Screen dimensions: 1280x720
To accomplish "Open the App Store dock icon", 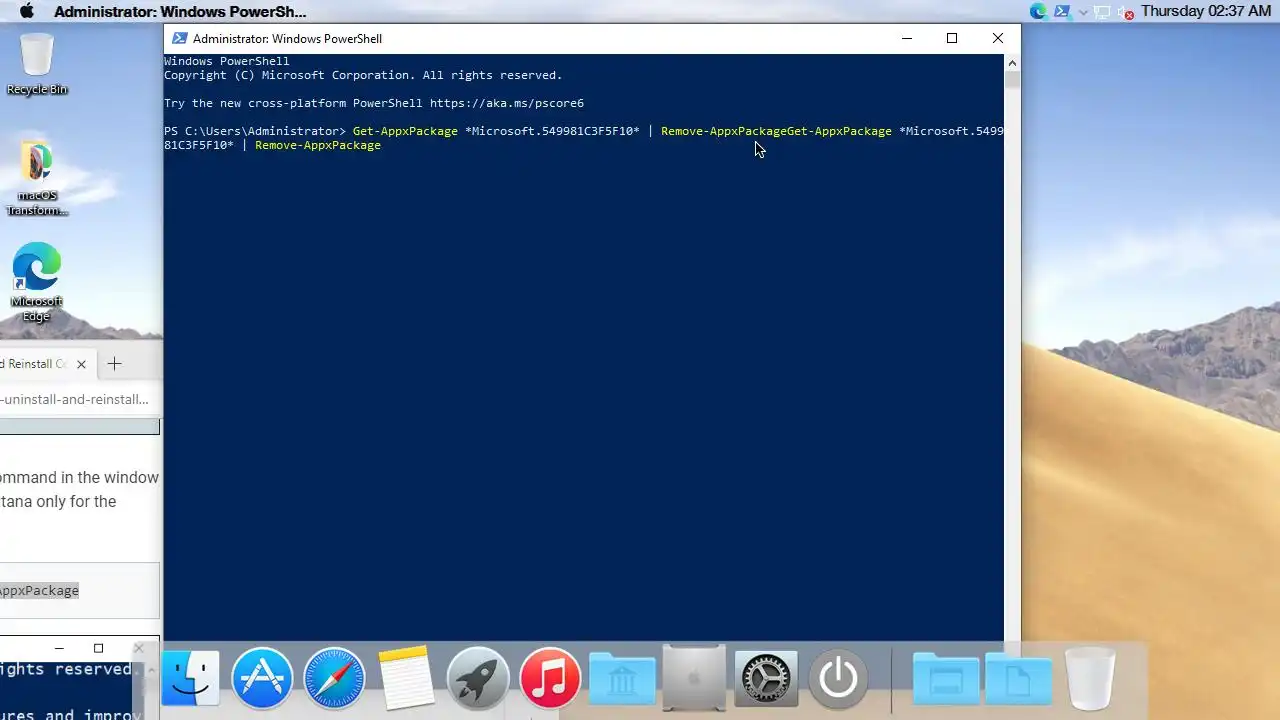I will point(262,679).
